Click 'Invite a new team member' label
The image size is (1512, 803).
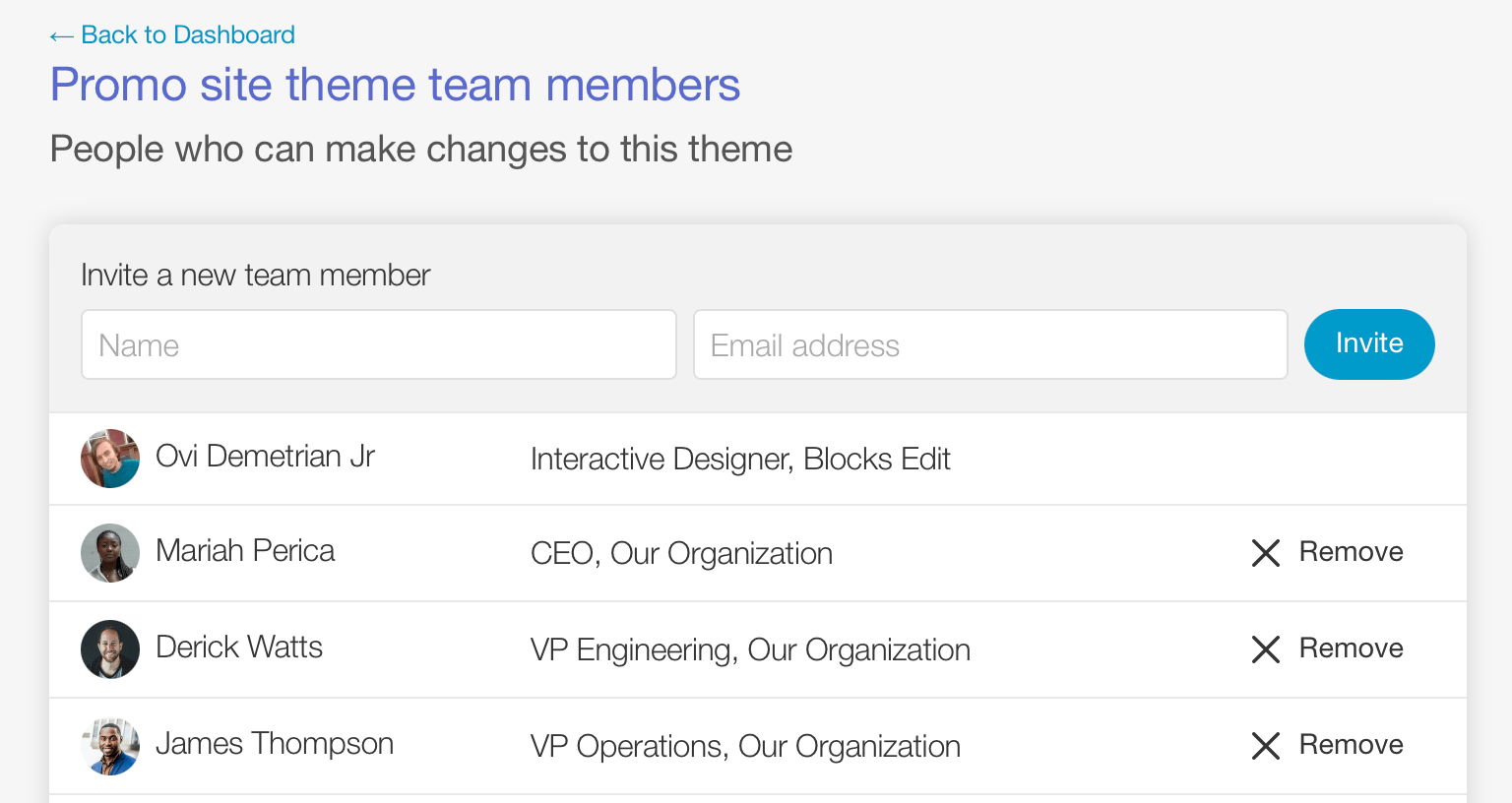click(256, 275)
